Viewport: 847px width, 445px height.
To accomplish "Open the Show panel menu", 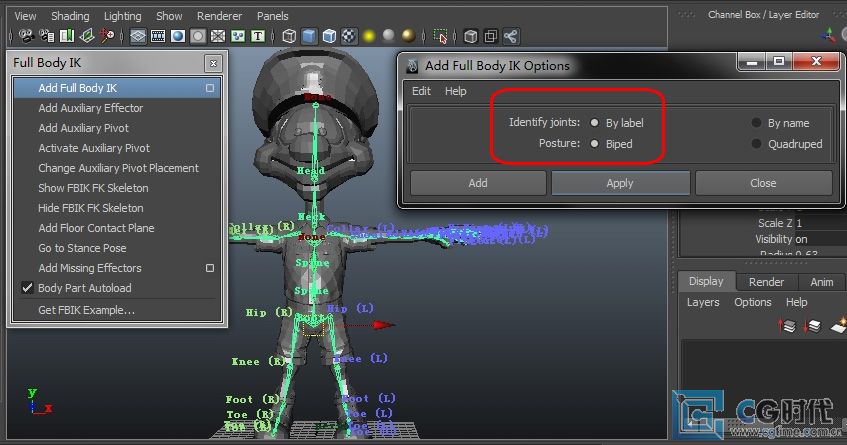I will (169, 16).
